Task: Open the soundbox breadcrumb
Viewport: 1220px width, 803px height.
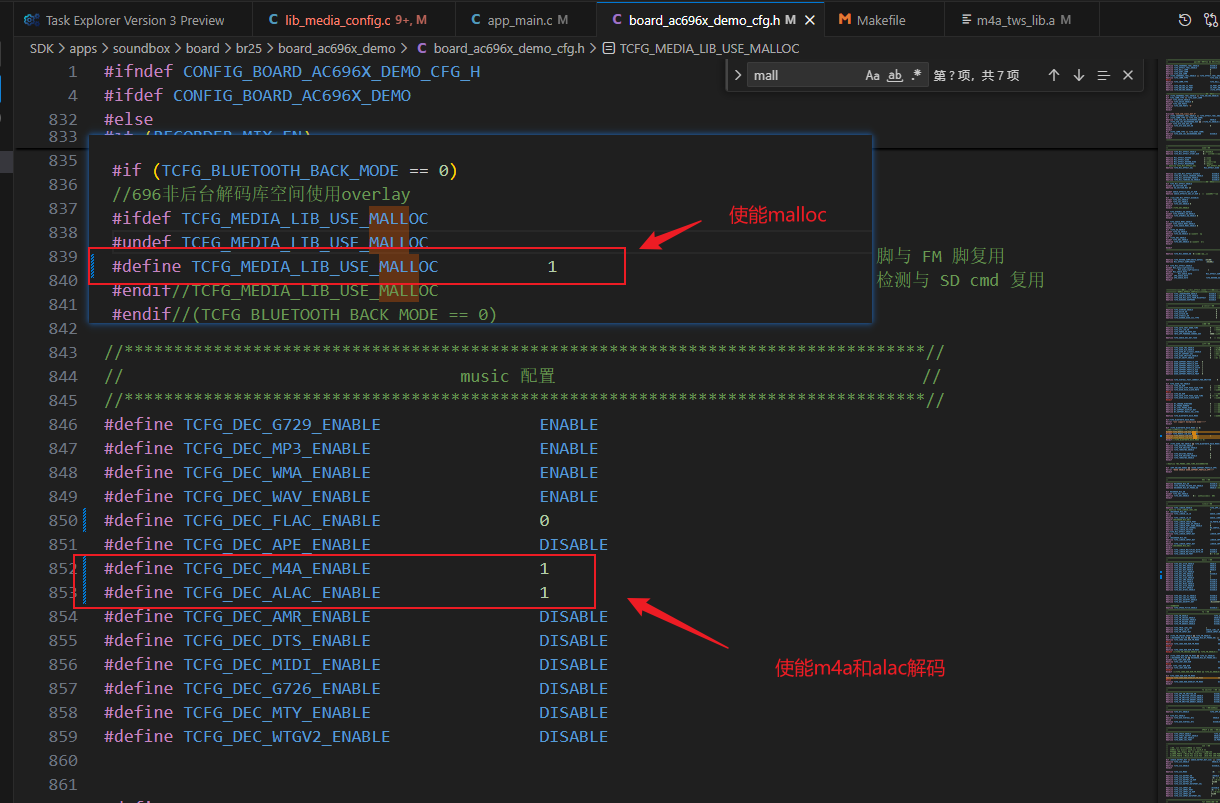Action: point(141,48)
